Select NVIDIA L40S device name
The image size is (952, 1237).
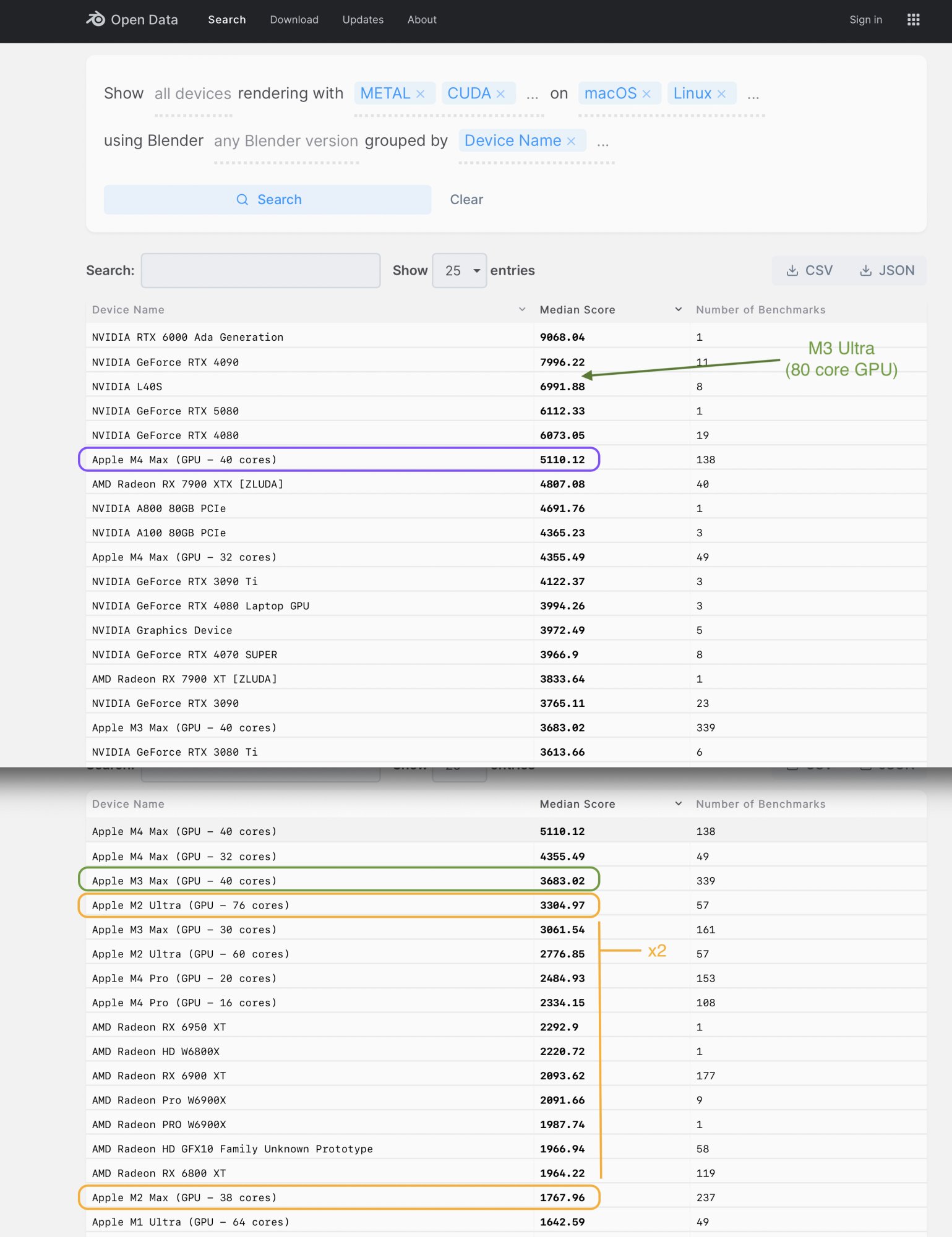point(127,387)
